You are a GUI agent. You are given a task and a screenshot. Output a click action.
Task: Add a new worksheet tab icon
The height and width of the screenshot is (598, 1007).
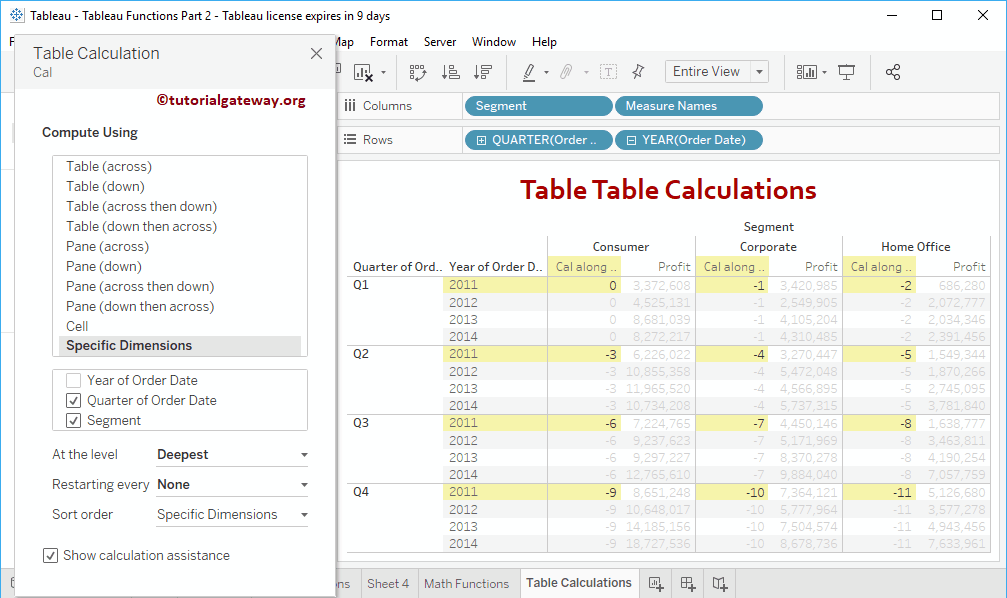pyautogui.click(x=656, y=583)
